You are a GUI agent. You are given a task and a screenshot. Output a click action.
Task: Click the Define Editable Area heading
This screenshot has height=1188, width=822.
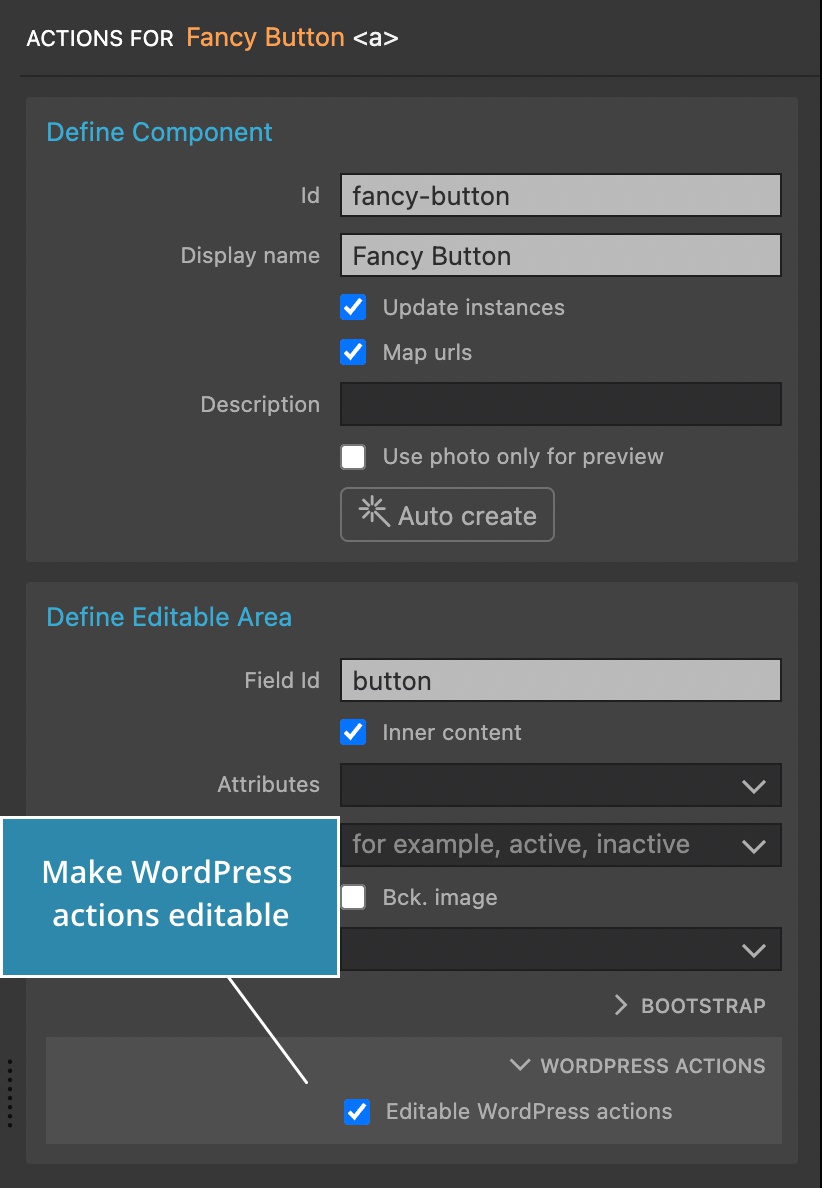pyautogui.click(x=169, y=617)
